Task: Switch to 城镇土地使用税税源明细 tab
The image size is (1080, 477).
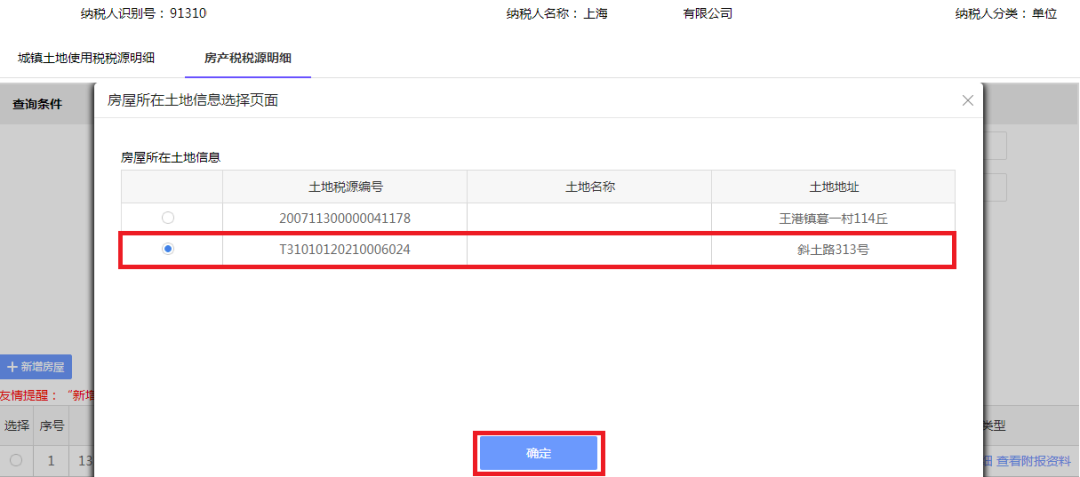Action: point(86,58)
